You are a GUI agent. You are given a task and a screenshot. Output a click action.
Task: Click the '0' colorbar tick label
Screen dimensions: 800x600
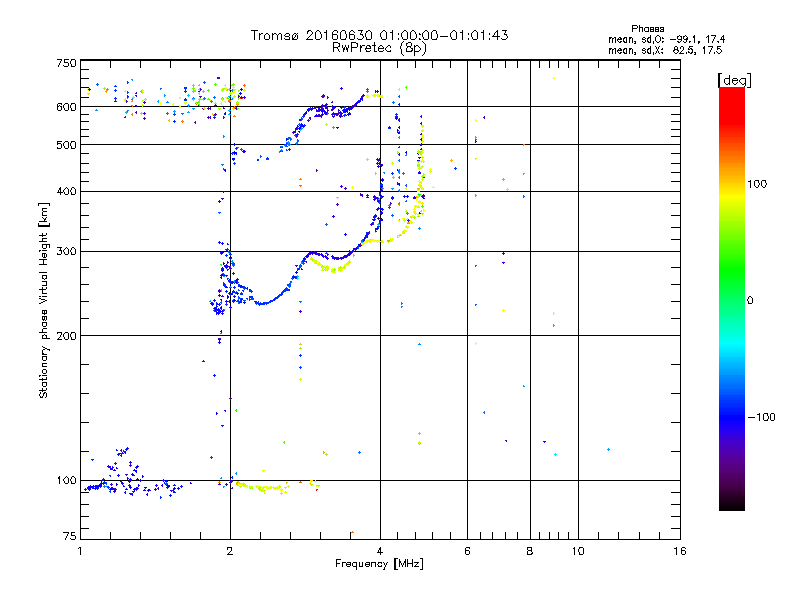tap(750, 301)
